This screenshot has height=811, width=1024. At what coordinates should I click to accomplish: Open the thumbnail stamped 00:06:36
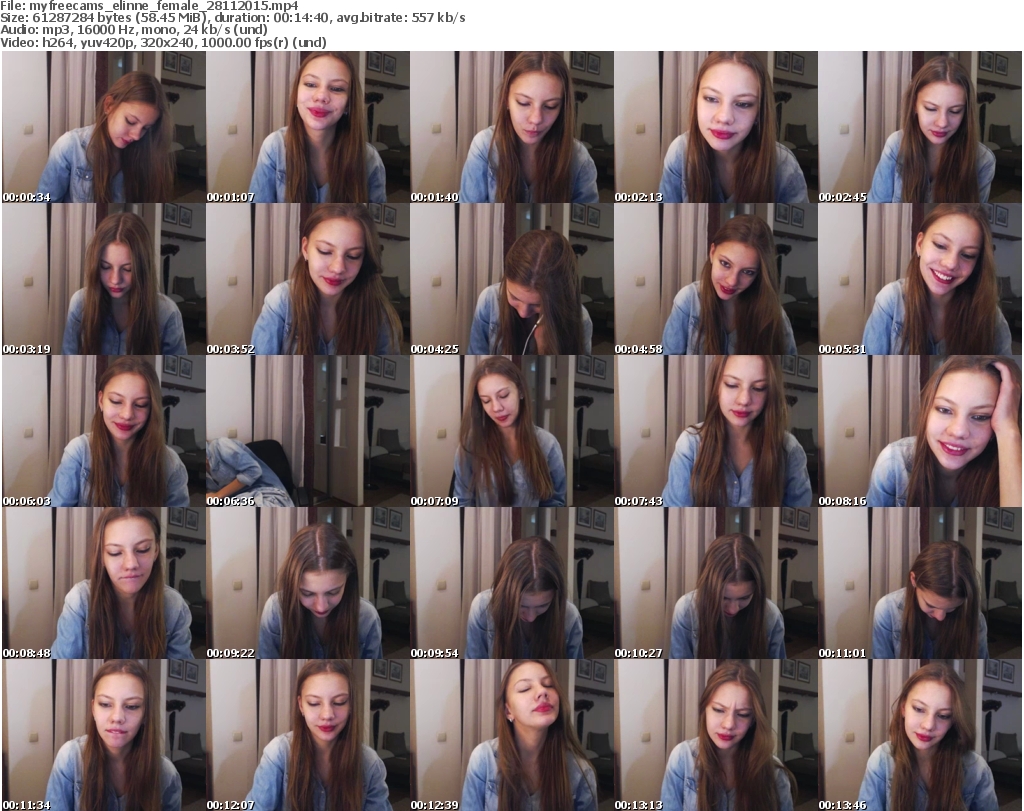point(308,432)
